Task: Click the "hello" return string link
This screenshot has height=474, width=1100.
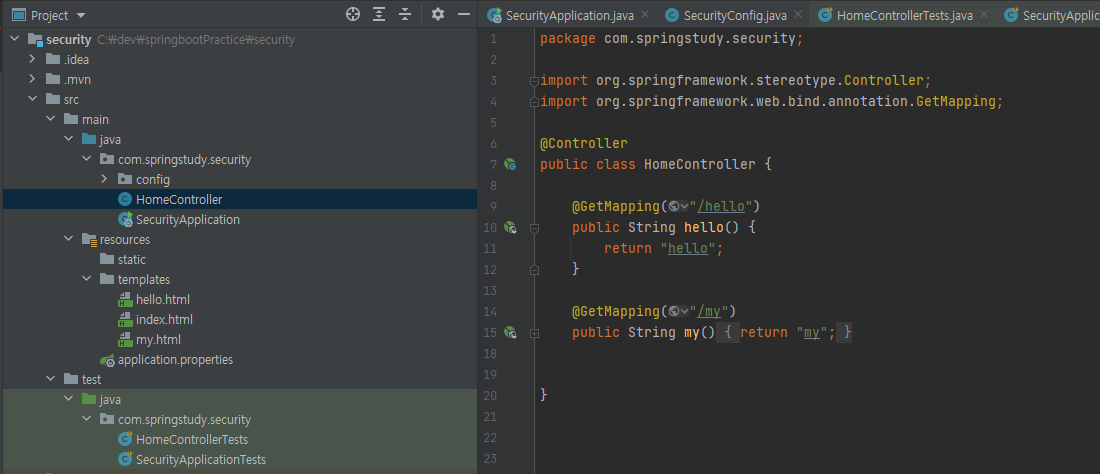Action: point(688,248)
